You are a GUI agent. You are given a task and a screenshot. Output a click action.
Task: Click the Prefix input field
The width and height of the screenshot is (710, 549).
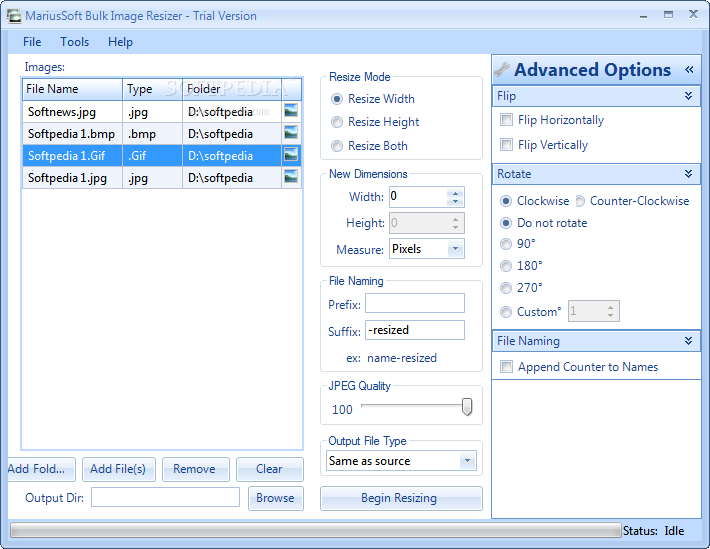[x=415, y=303]
